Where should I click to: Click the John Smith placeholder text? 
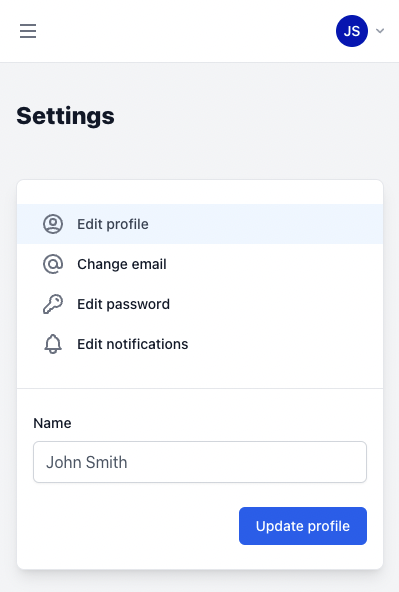tap(86, 462)
